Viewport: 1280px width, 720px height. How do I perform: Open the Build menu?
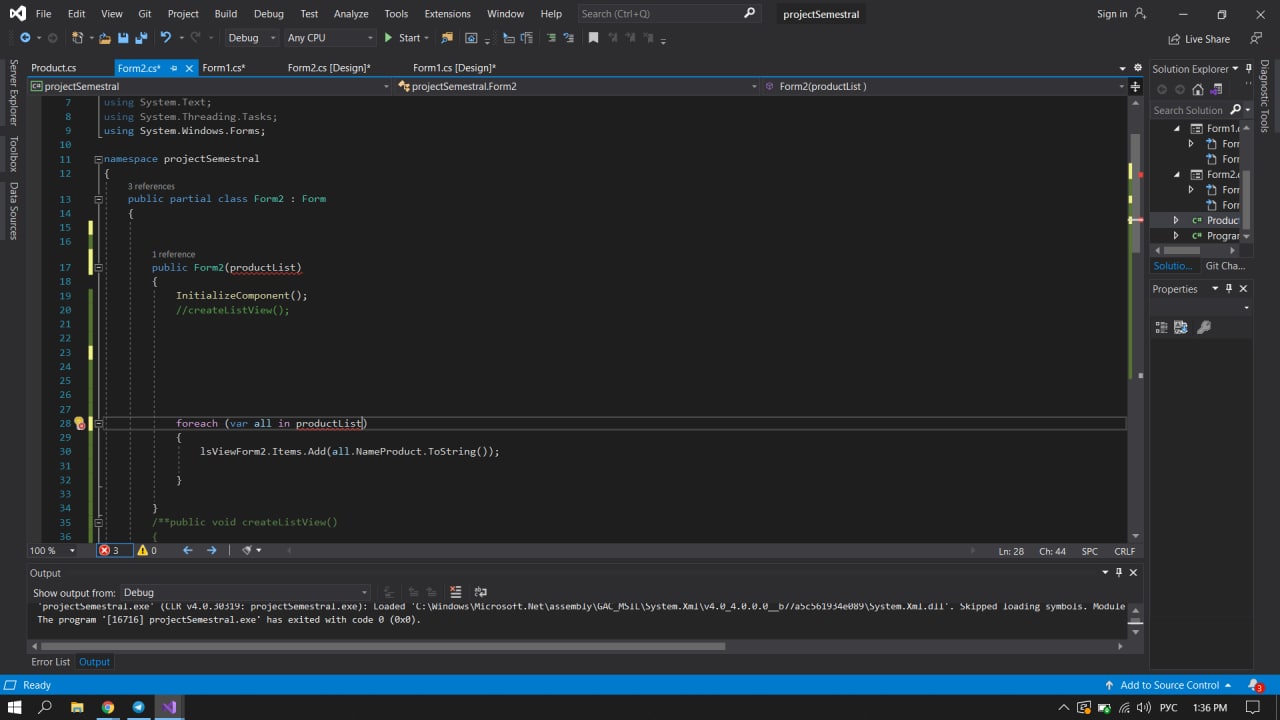pyautogui.click(x=225, y=14)
